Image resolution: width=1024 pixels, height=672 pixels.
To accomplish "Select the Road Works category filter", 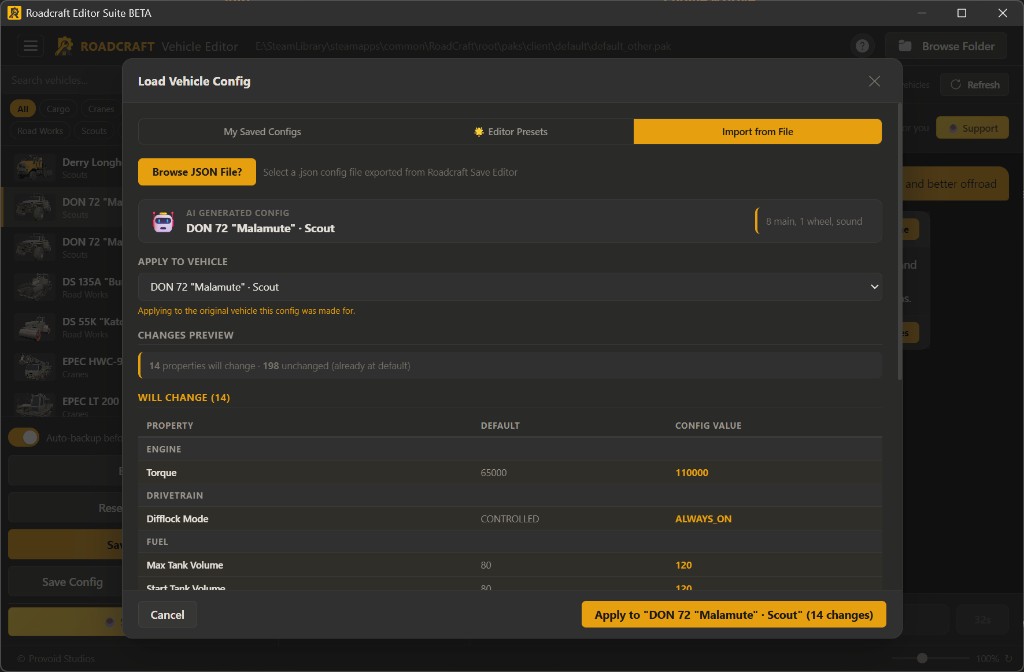I will tap(40, 131).
